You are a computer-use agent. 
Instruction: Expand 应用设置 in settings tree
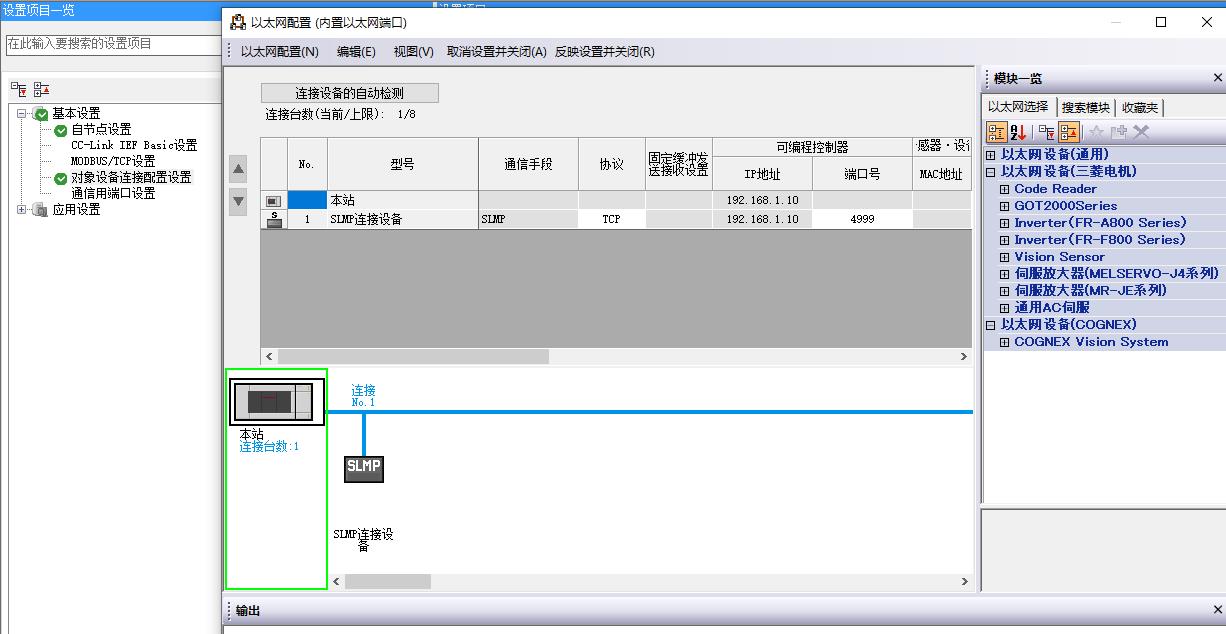point(22,210)
